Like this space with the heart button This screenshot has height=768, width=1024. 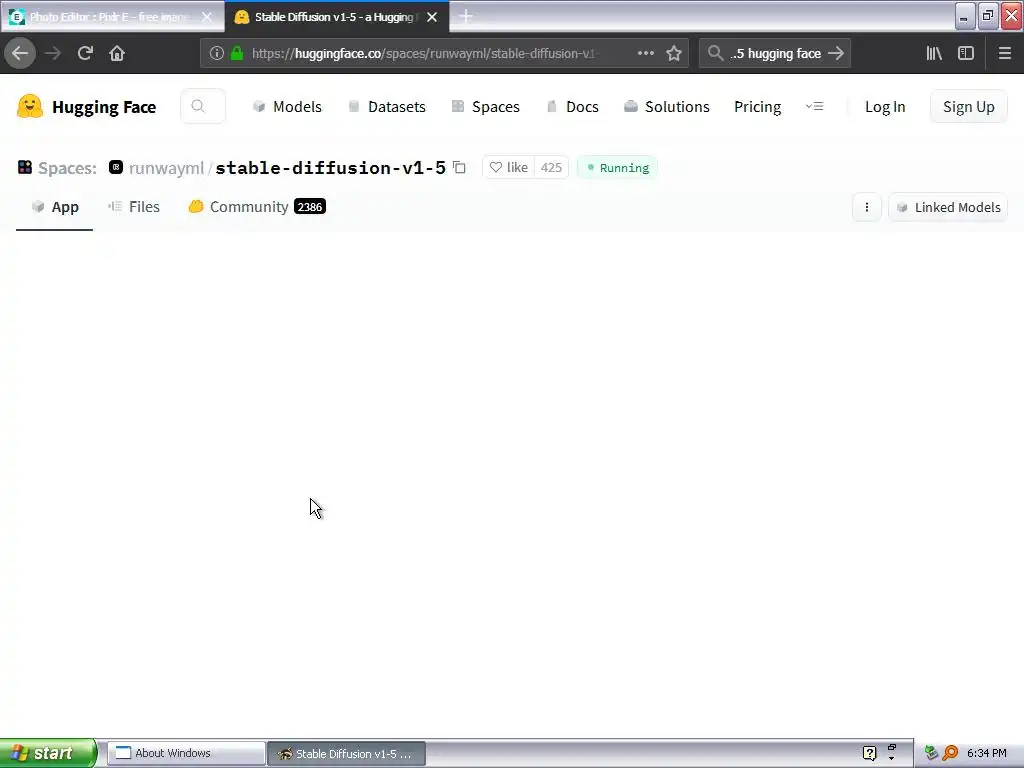coord(509,168)
